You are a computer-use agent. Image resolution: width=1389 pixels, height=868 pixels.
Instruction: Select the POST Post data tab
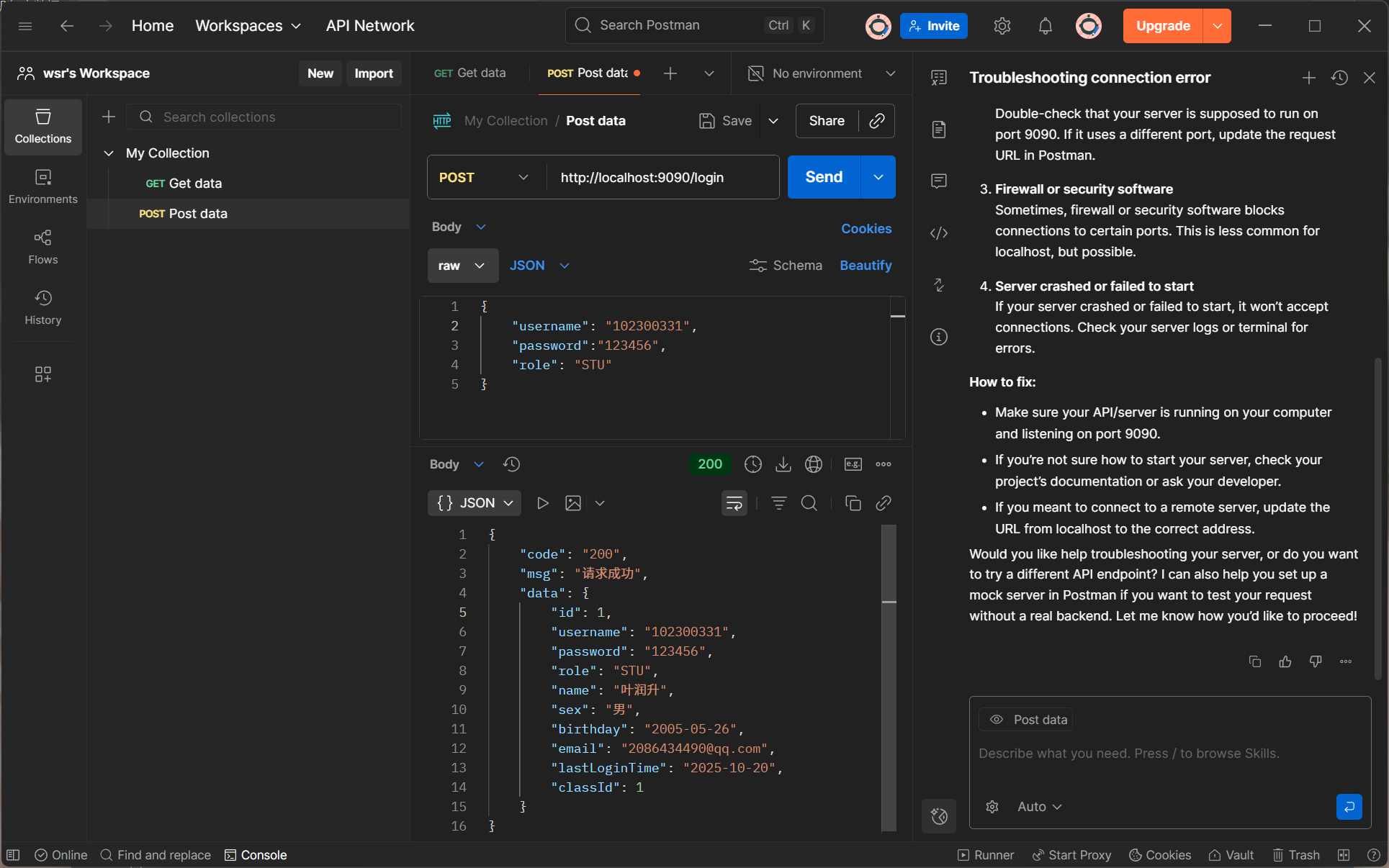pyautogui.click(x=590, y=73)
